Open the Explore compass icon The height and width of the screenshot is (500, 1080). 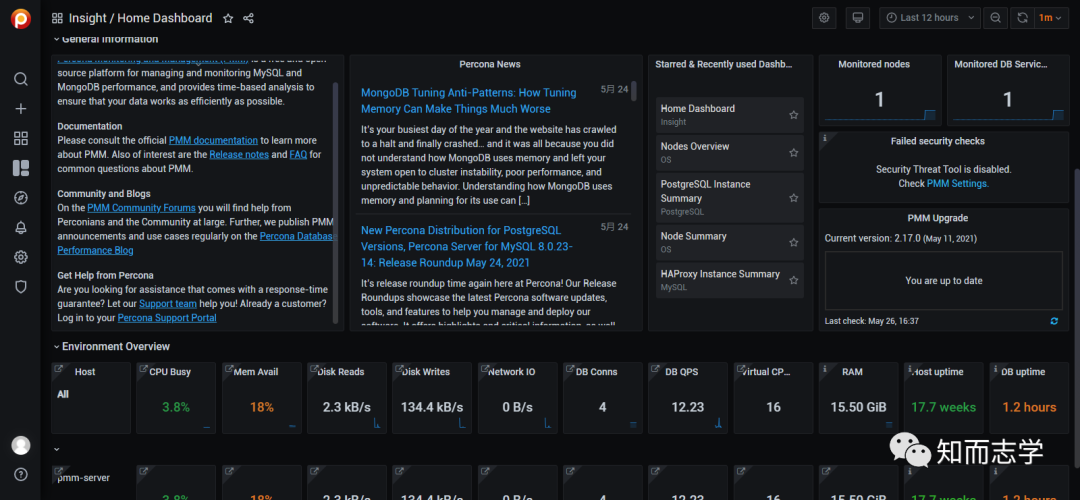pyautogui.click(x=21, y=198)
